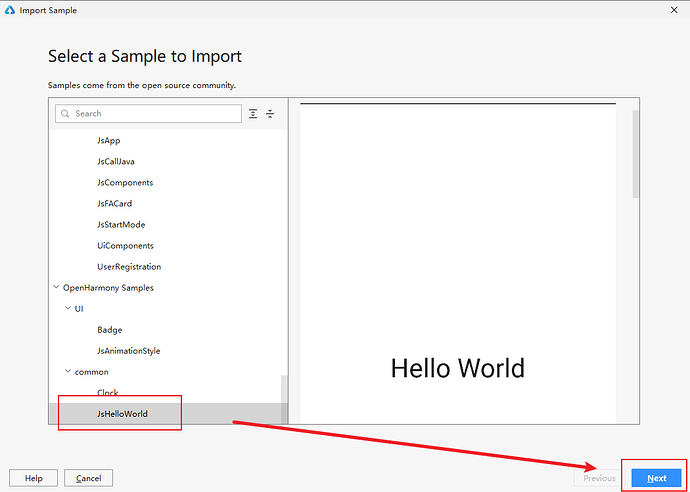This screenshot has width=690, height=492.
Task: Collapse the UI category node
Action: tap(68, 308)
